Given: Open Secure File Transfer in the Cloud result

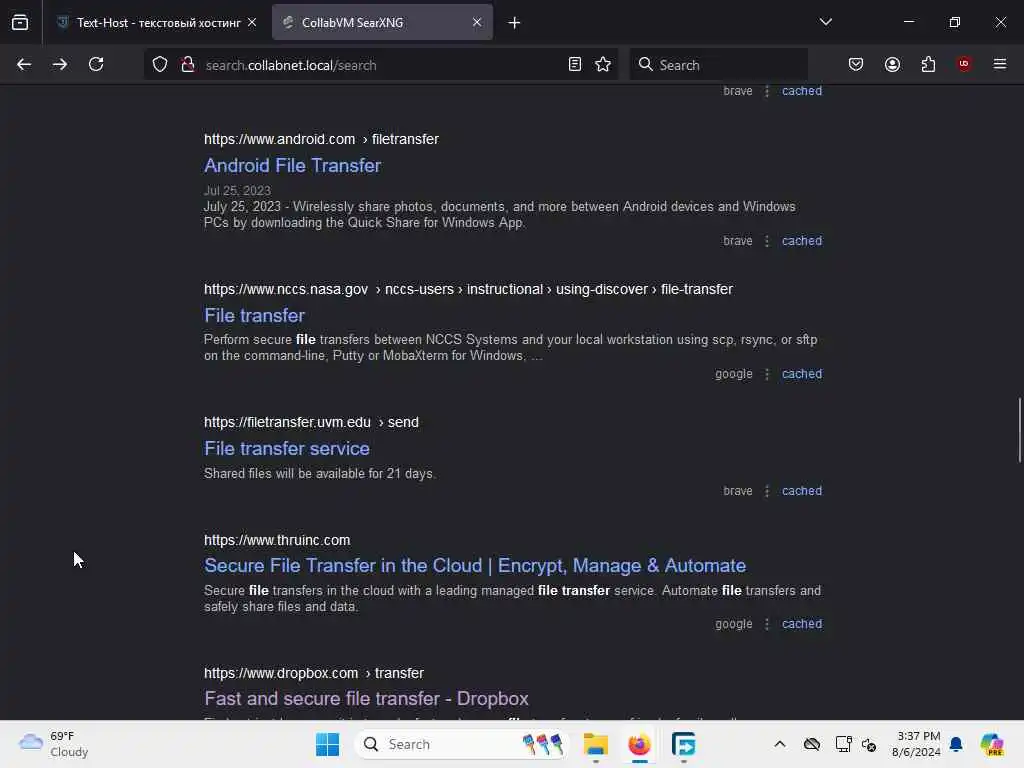Looking at the screenshot, I should [475, 566].
